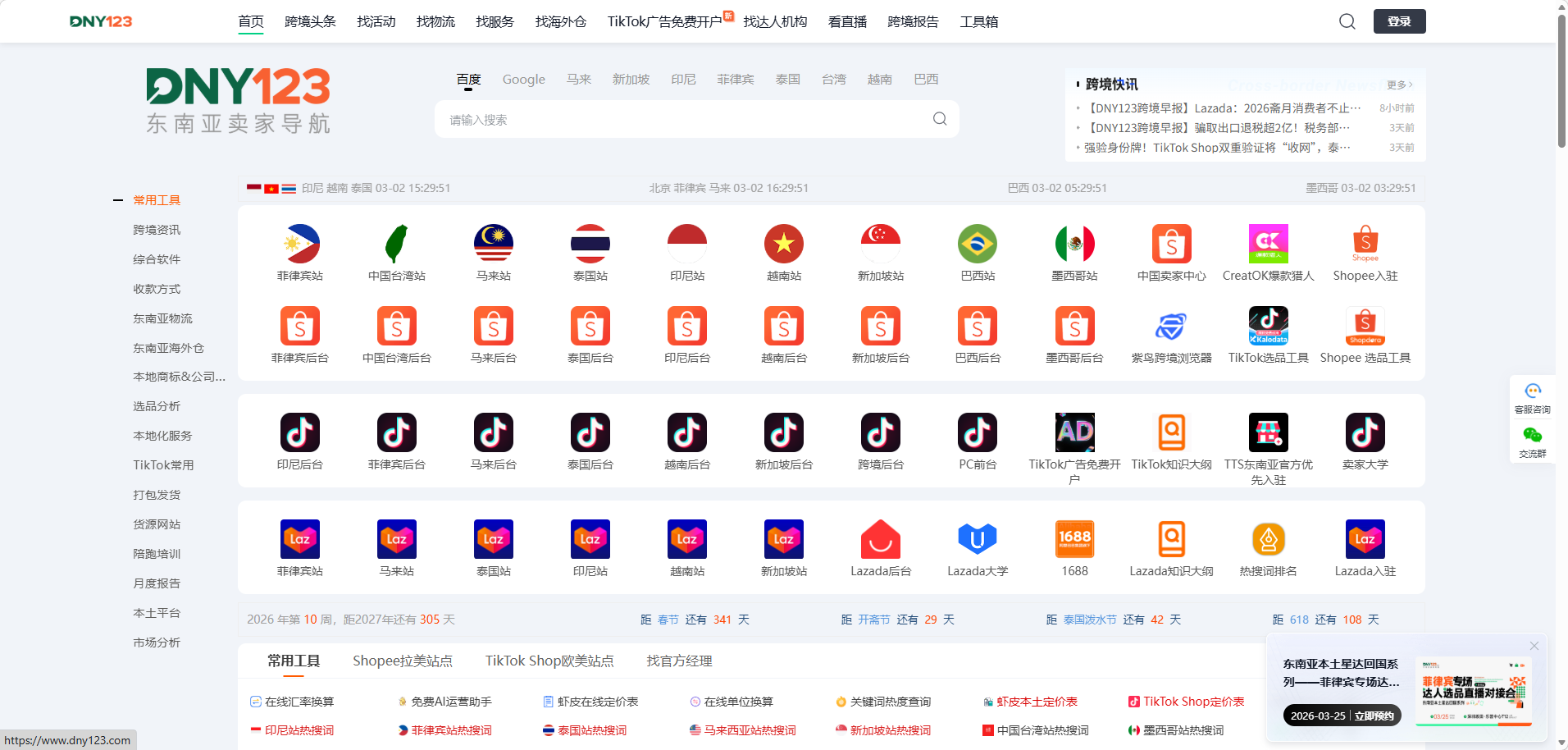Open the Lazada知识大纲 icon
The height and width of the screenshot is (750, 1568).
tap(1171, 539)
